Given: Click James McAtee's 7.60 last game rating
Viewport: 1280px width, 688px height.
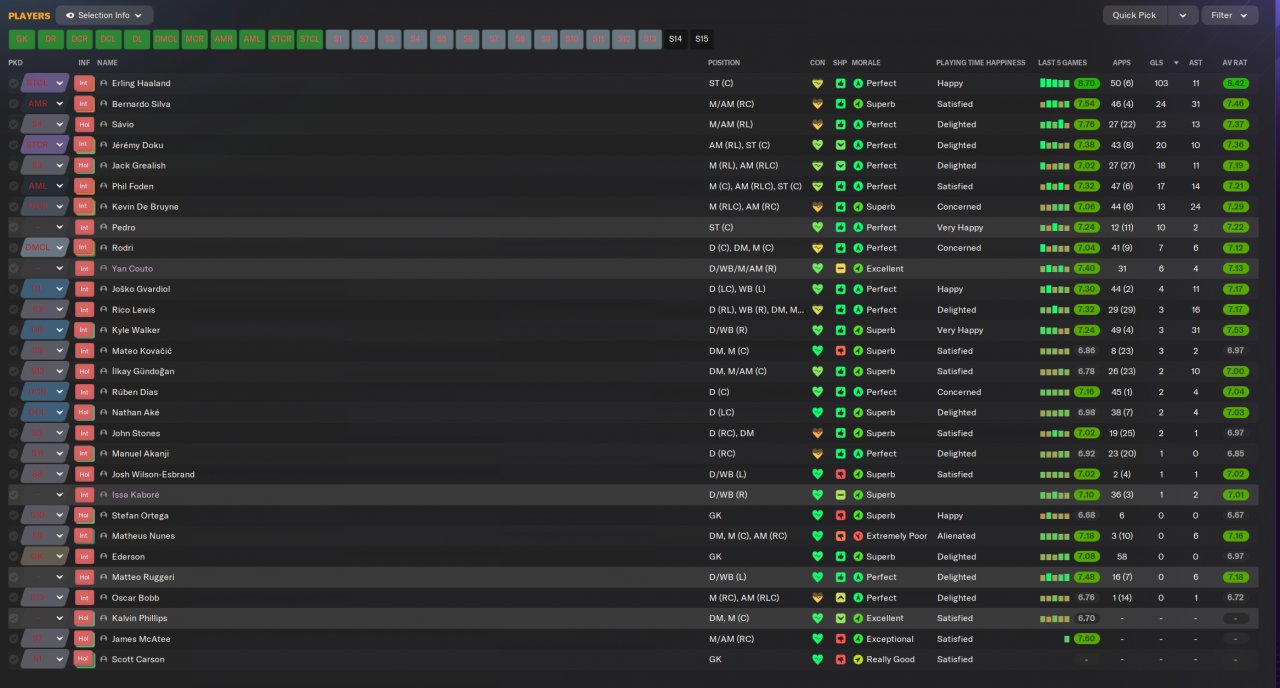Looking at the screenshot, I should click(1086, 639).
